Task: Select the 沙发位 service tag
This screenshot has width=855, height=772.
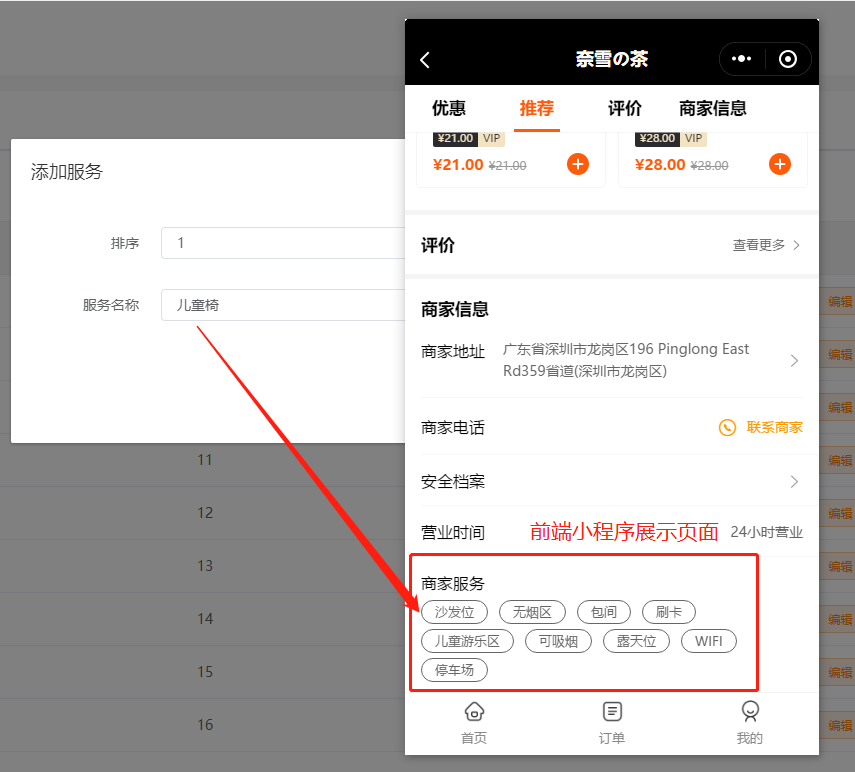Action: pyautogui.click(x=454, y=612)
